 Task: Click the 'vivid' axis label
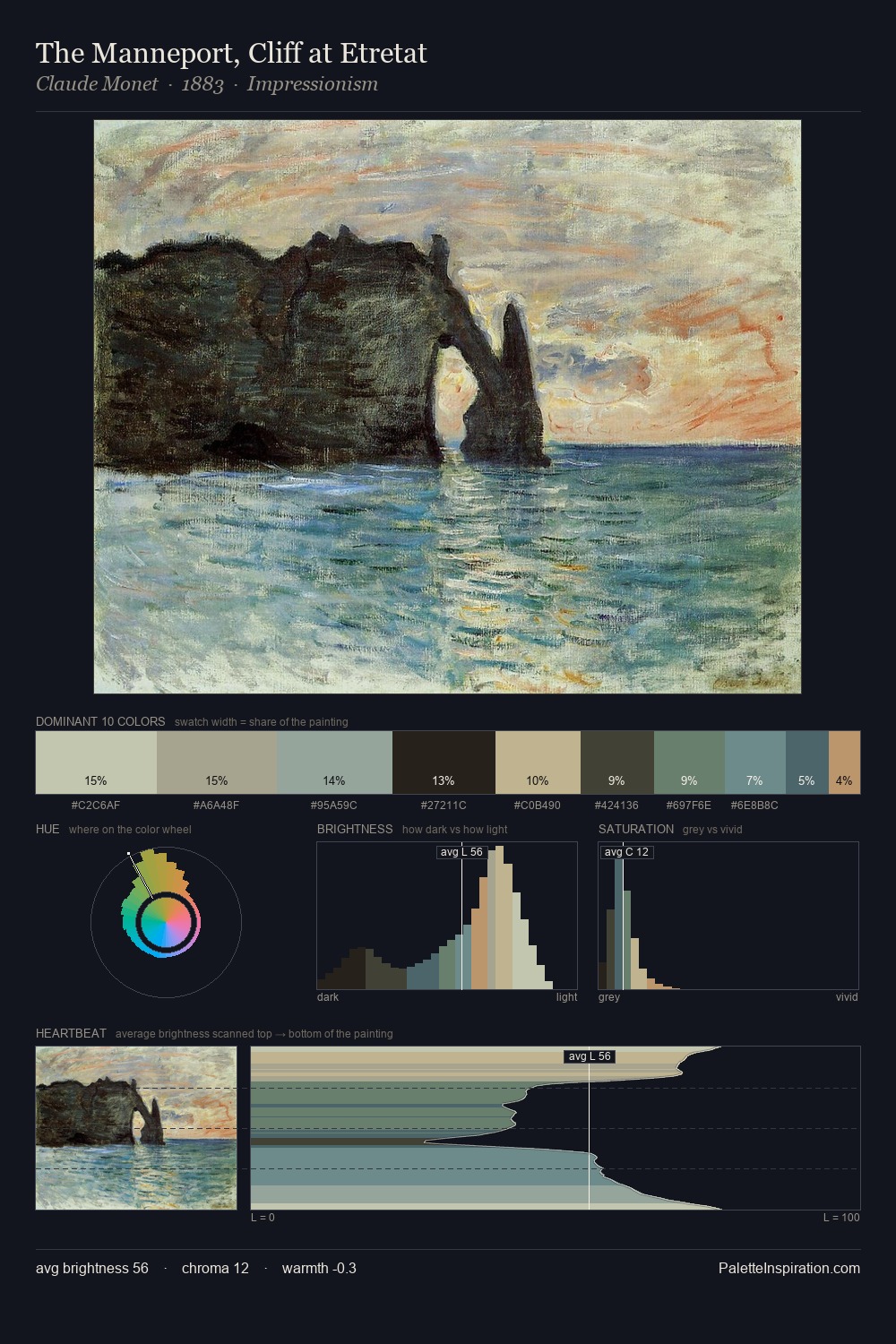tap(847, 997)
